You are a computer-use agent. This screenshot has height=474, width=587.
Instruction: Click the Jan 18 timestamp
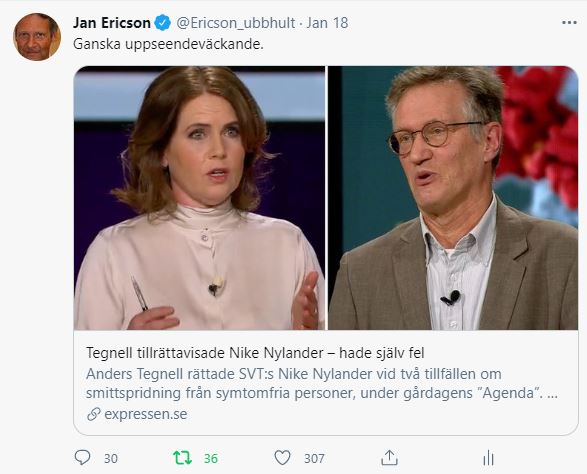click(x=327, y=23)
